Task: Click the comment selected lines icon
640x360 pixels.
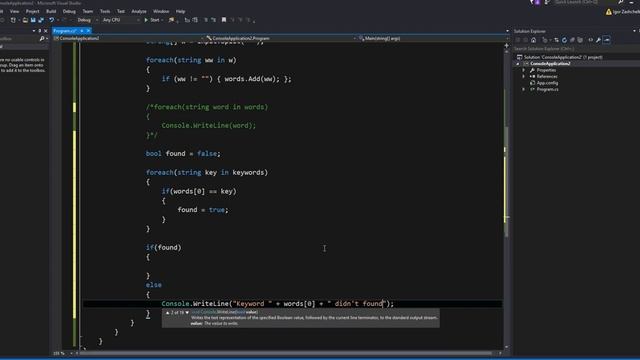Action: pos(206,20)
